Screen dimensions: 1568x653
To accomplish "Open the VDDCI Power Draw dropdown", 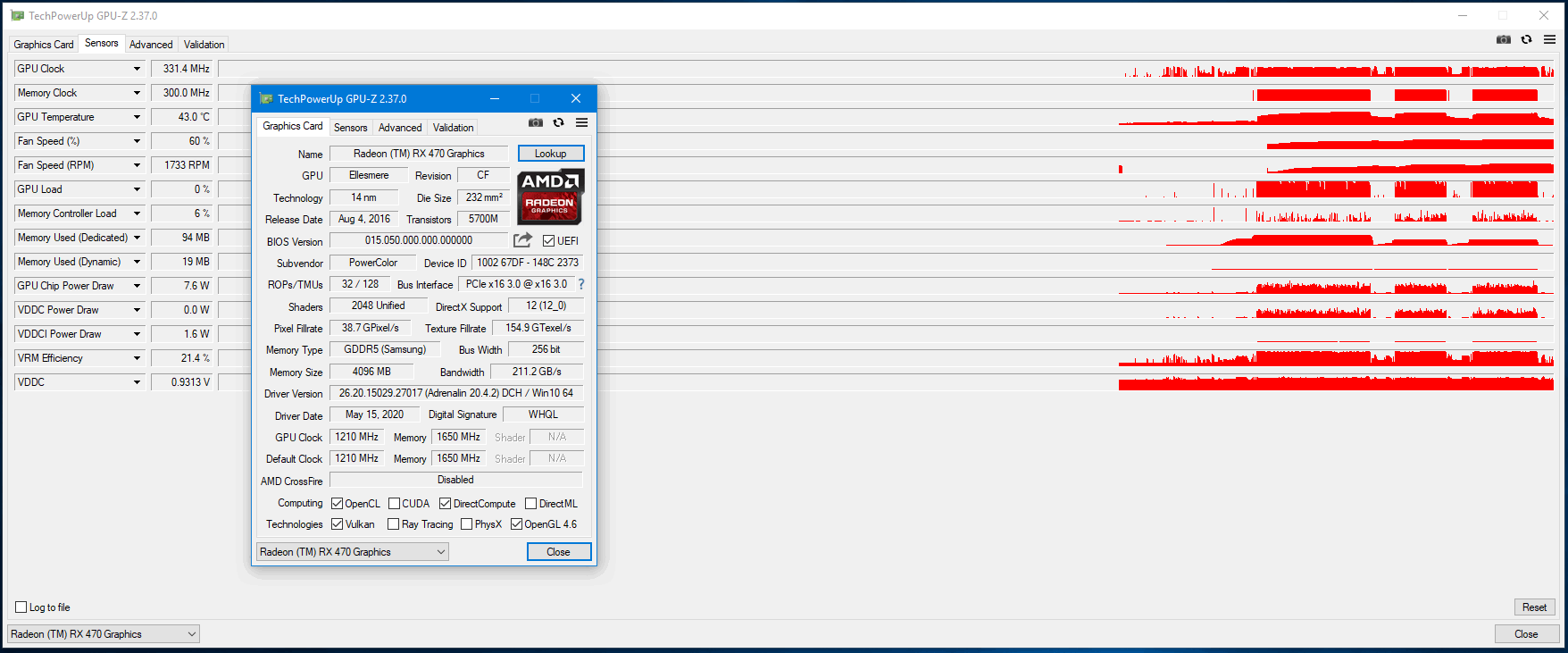I will coord(137,334).
